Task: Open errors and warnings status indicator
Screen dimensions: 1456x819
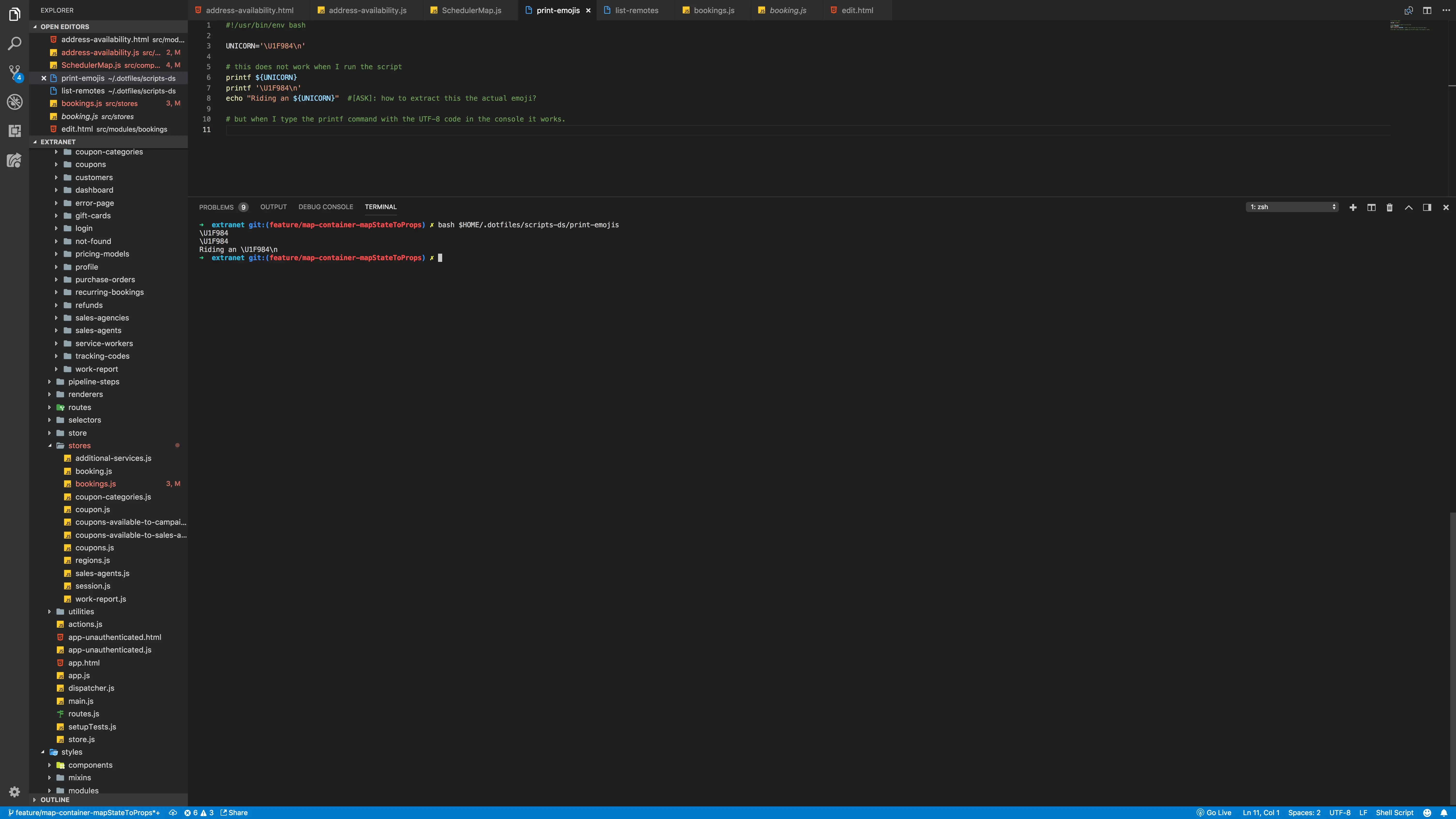Action: tap(199, 813)
